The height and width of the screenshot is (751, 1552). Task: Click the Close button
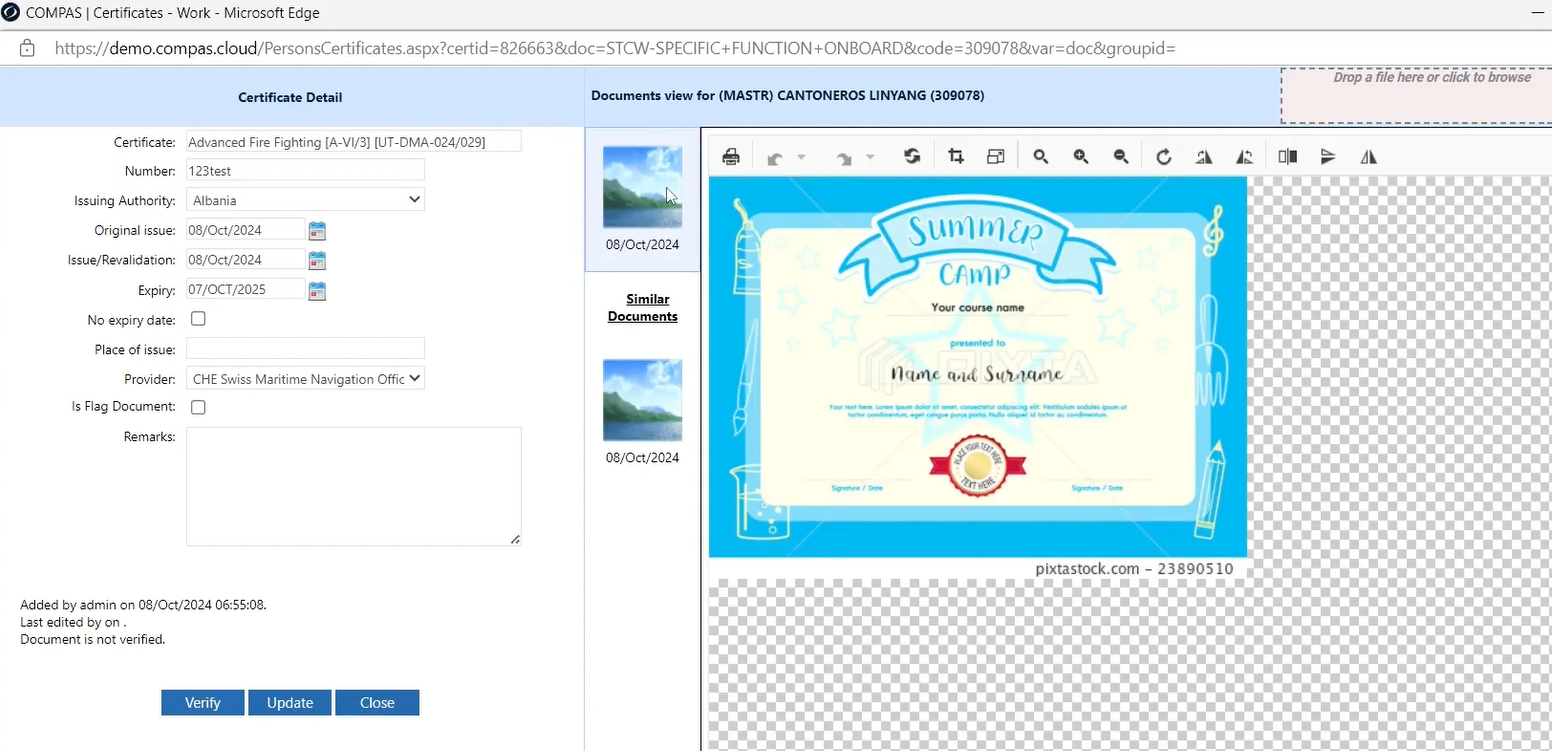click(x=377, y=703)
